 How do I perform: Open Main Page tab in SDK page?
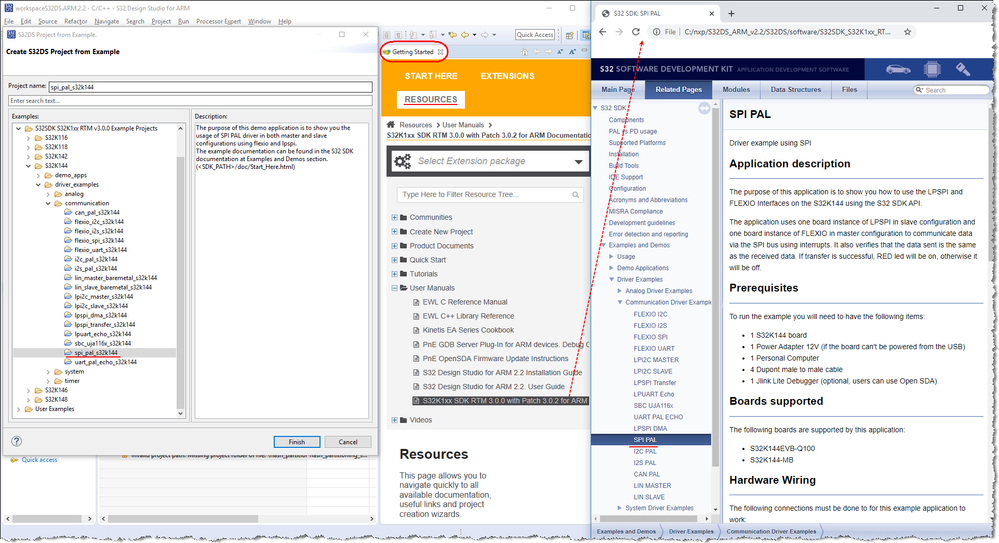[618, 90]
